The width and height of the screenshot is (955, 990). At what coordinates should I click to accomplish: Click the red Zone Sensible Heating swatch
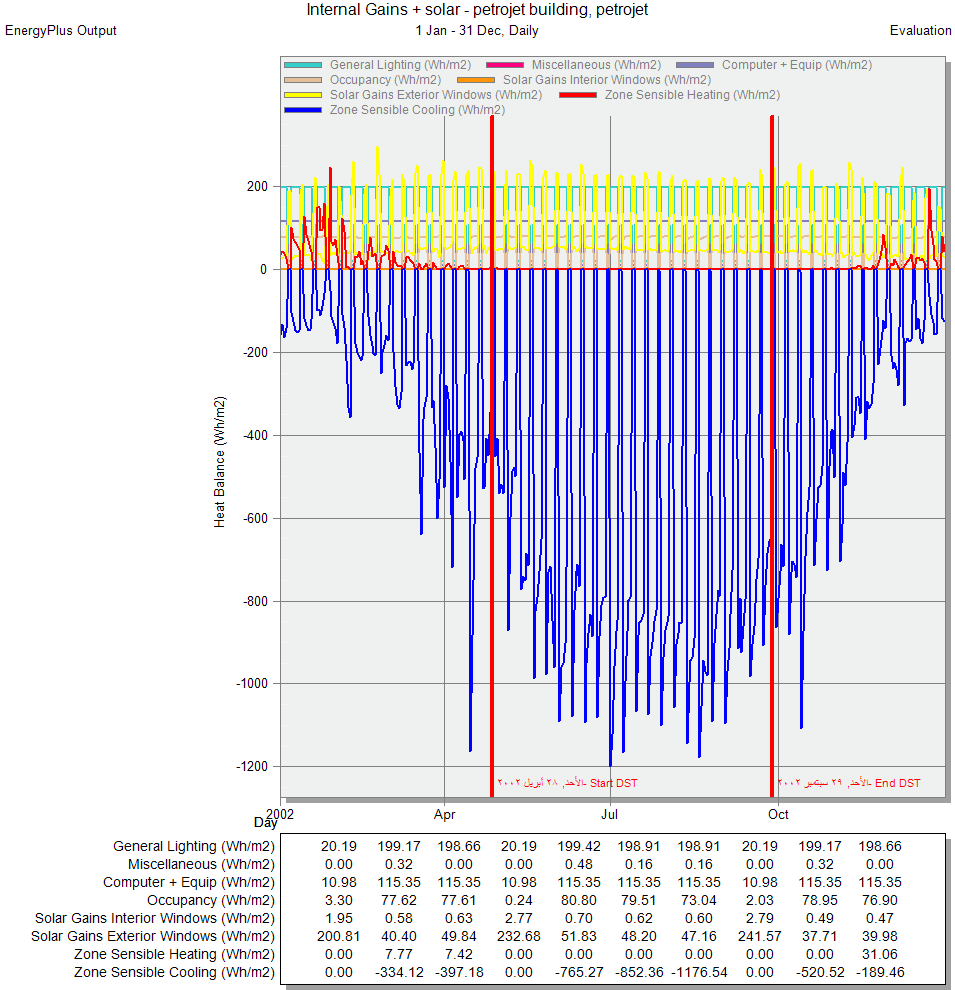click(x=578, y=95)
